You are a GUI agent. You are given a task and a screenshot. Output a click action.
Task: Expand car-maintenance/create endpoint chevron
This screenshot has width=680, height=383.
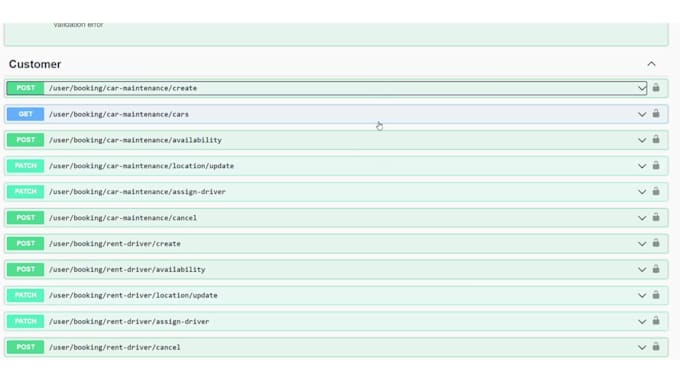(642, 88)
